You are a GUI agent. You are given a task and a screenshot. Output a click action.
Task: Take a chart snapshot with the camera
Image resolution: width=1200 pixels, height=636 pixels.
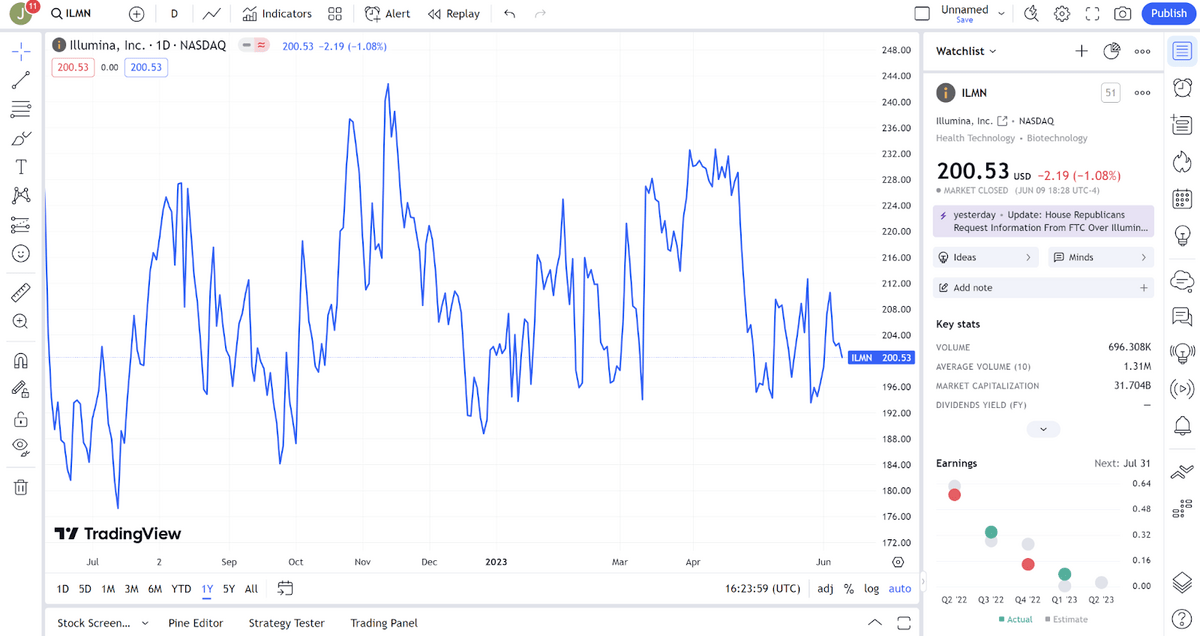pyautogui.click(x=1123, y=14)
